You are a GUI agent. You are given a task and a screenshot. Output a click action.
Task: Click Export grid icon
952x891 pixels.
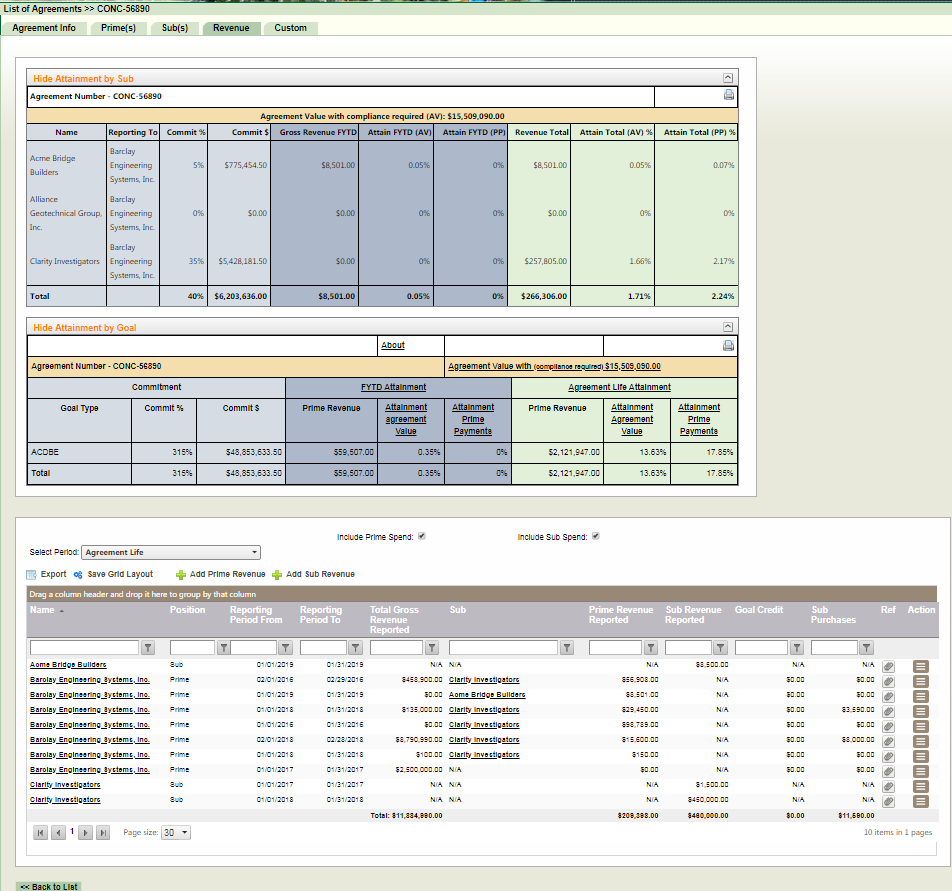click(x=31, y=574)
